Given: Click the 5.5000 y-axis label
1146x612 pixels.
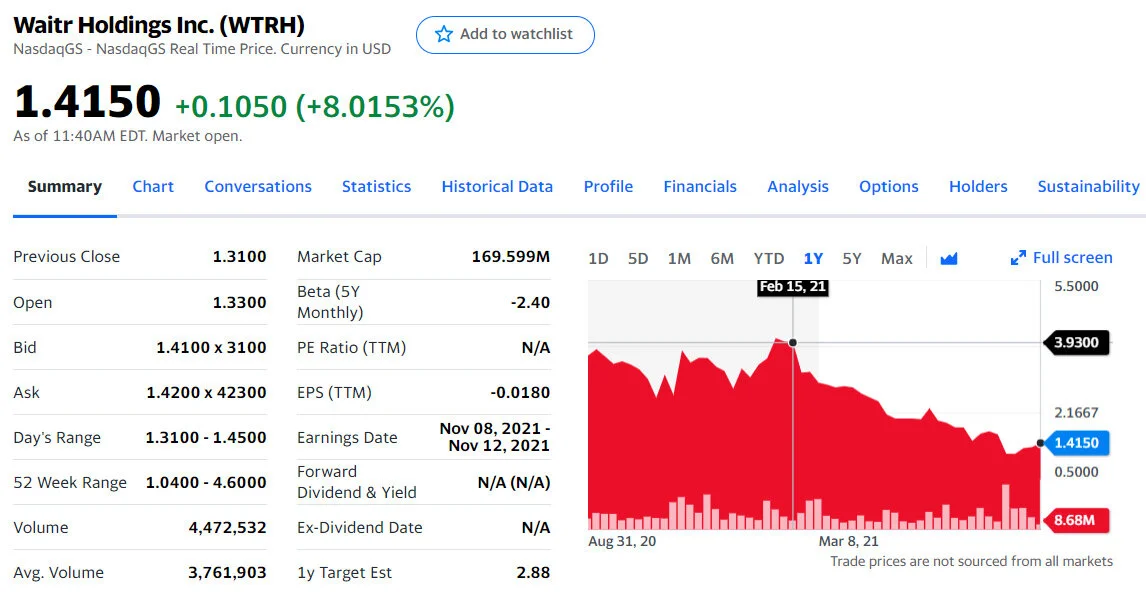Looking at the screenshot, I should click(x=1076, y=286).
